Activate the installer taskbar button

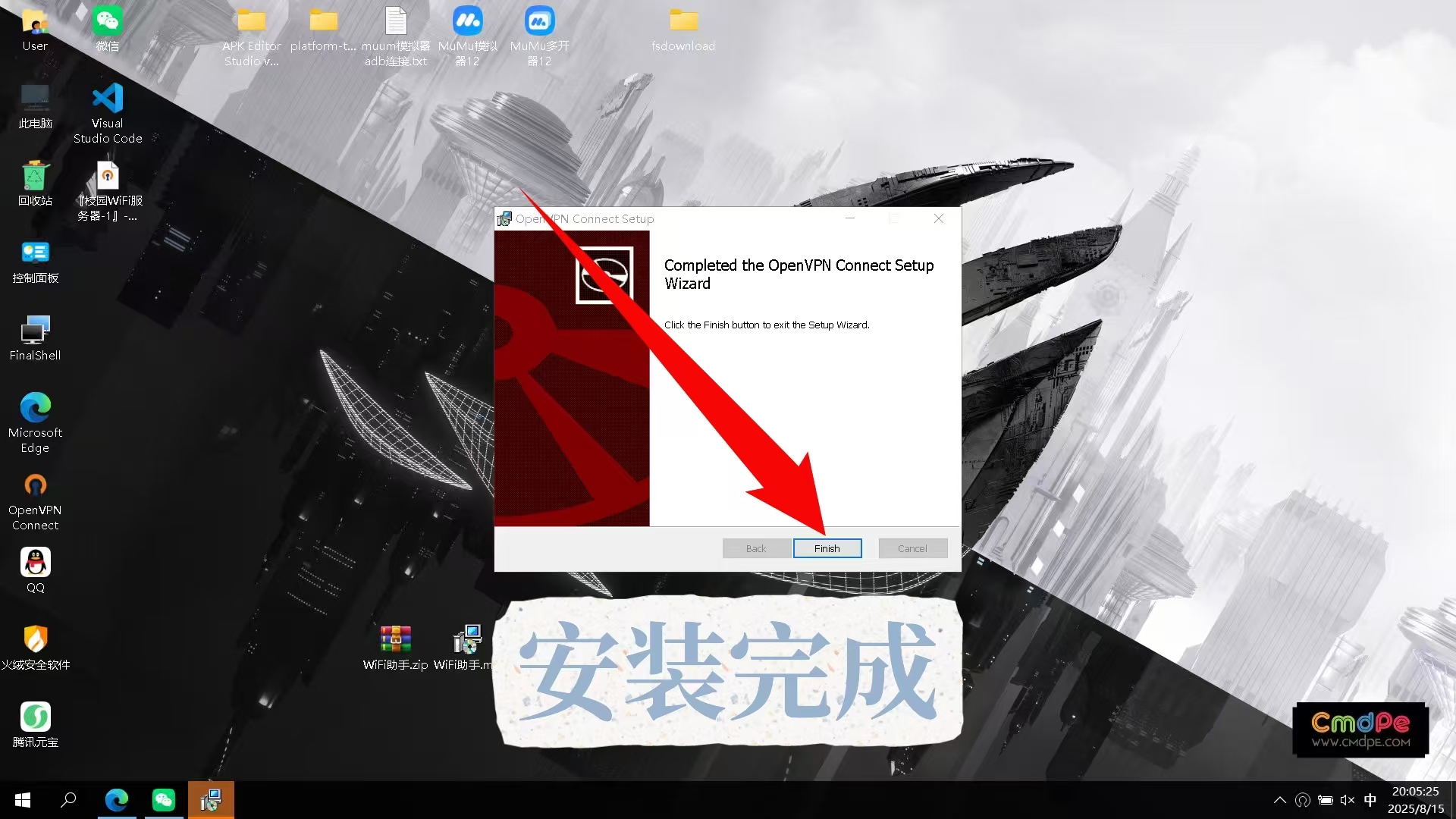click(x=211, y=800)
